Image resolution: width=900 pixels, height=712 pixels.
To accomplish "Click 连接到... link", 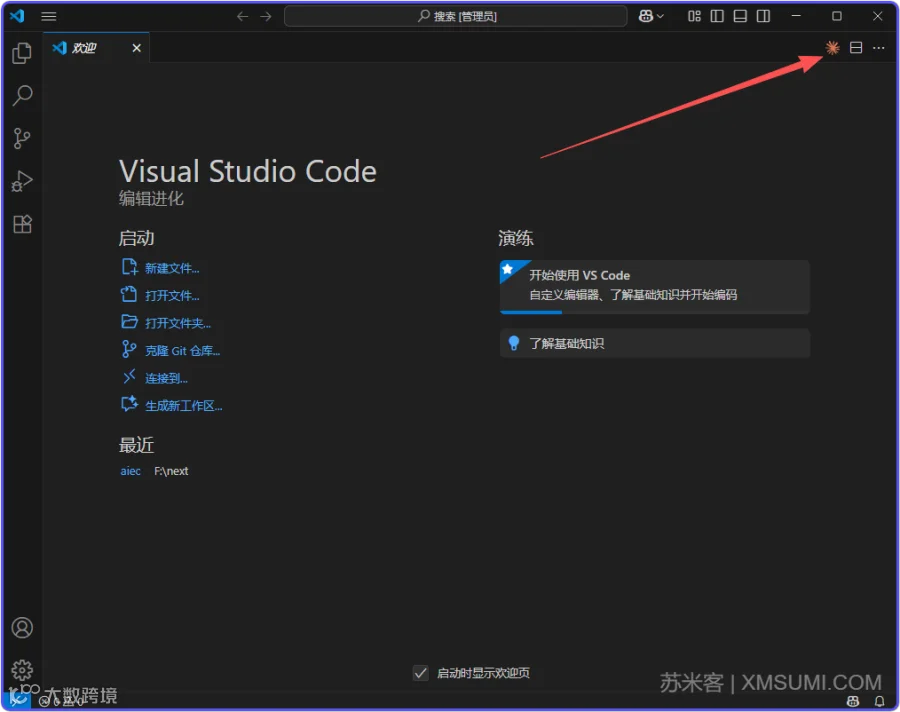I will (x=166, y=378).
